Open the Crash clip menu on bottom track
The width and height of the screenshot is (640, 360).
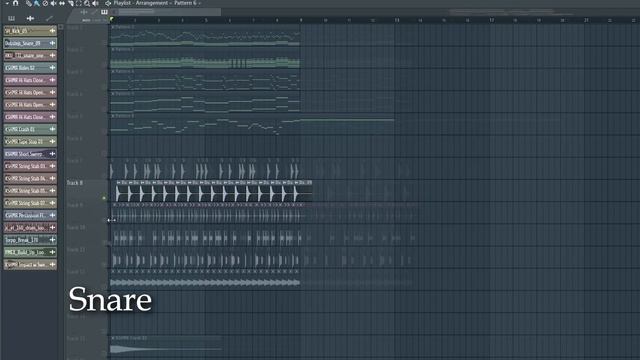[x=113, y=338]
